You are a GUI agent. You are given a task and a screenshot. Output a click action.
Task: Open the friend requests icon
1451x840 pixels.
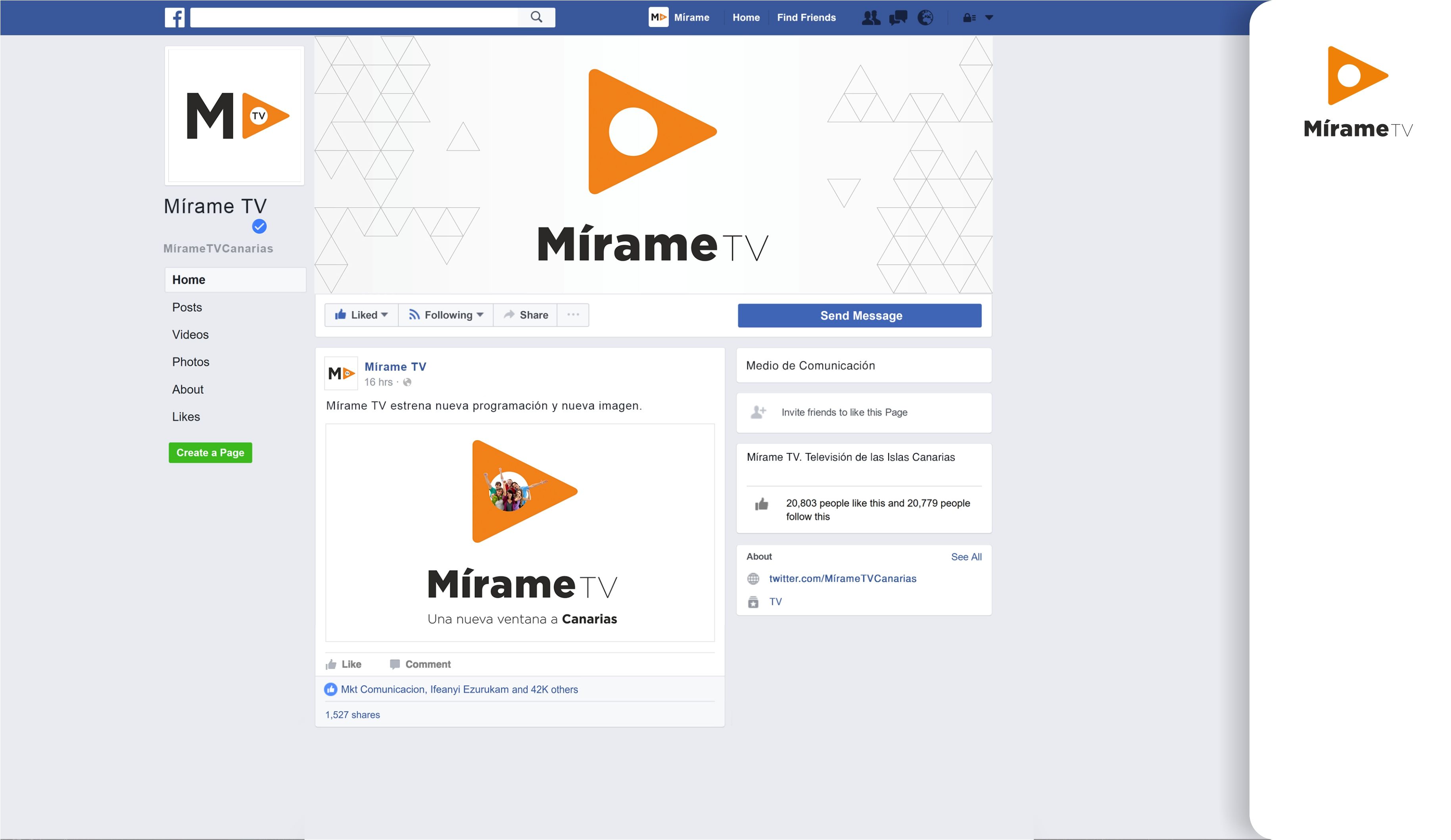tap(871, 18)
